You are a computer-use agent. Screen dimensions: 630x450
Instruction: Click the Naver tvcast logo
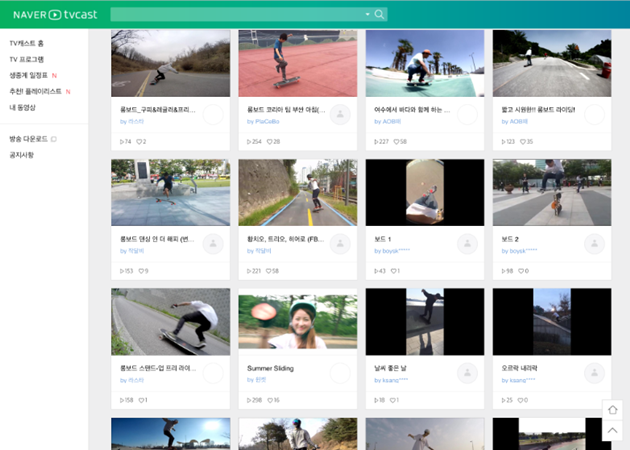(x=55, y=15)
